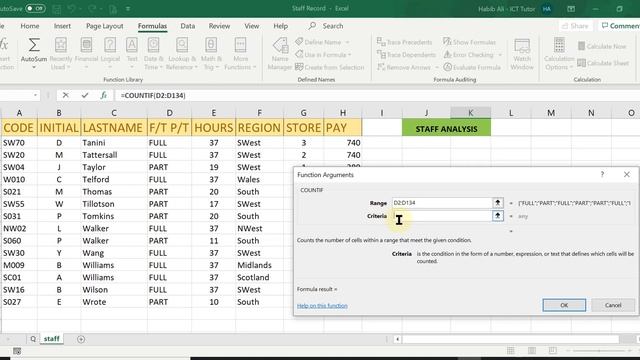This screenshot has width=640, height=360.
Task: Select column K header
Action: click(x=471, y=113)
